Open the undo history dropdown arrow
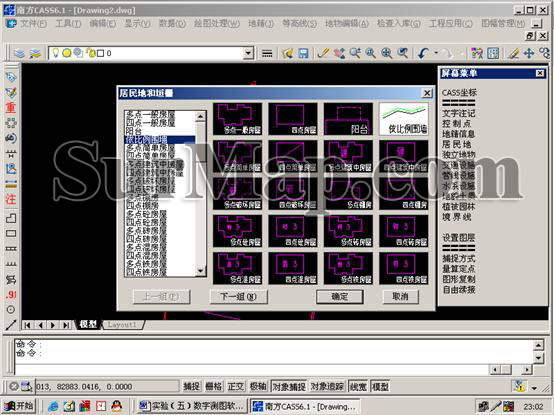 tap(436, 53)
